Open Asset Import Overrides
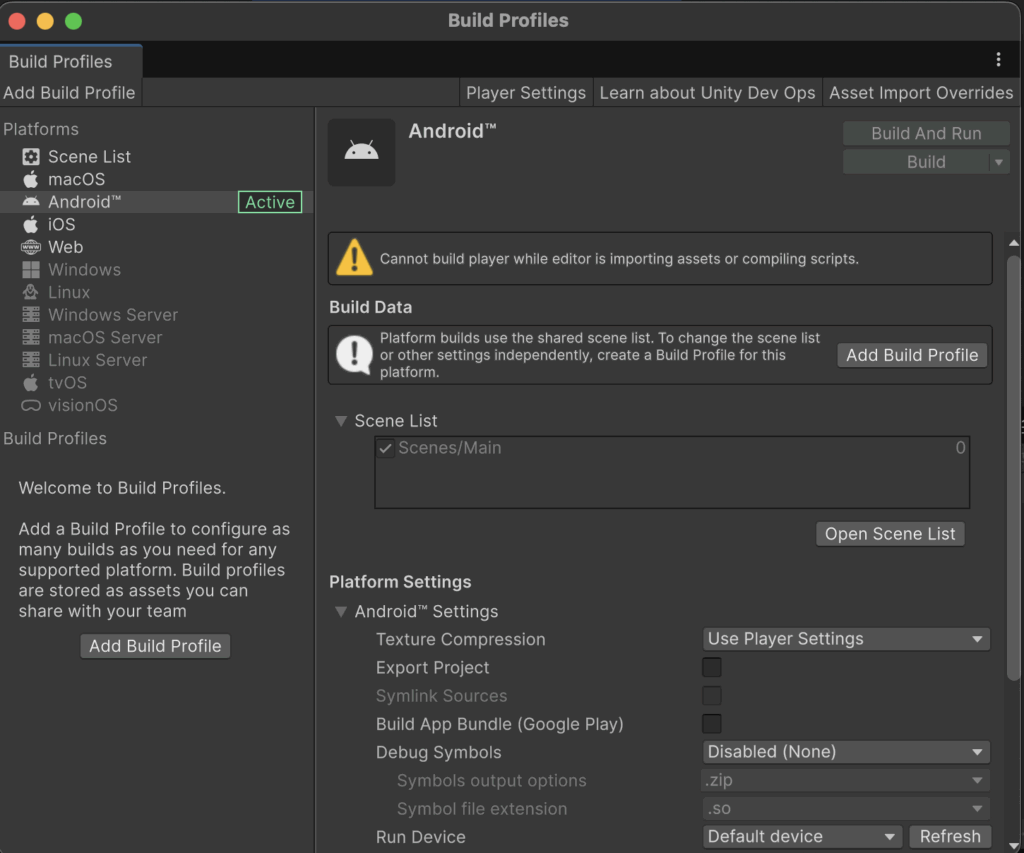 click(921, 93)
